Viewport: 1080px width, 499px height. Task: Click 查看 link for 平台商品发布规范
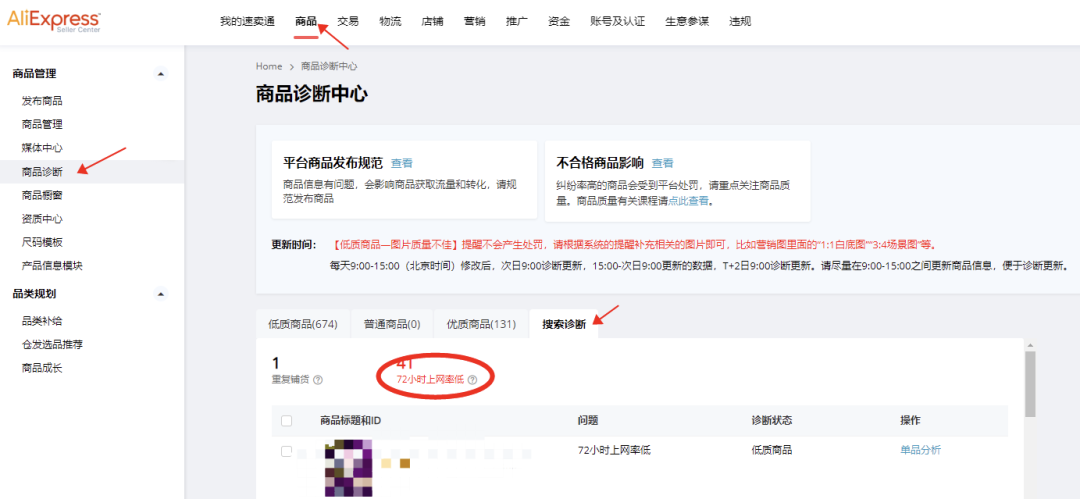402,163
